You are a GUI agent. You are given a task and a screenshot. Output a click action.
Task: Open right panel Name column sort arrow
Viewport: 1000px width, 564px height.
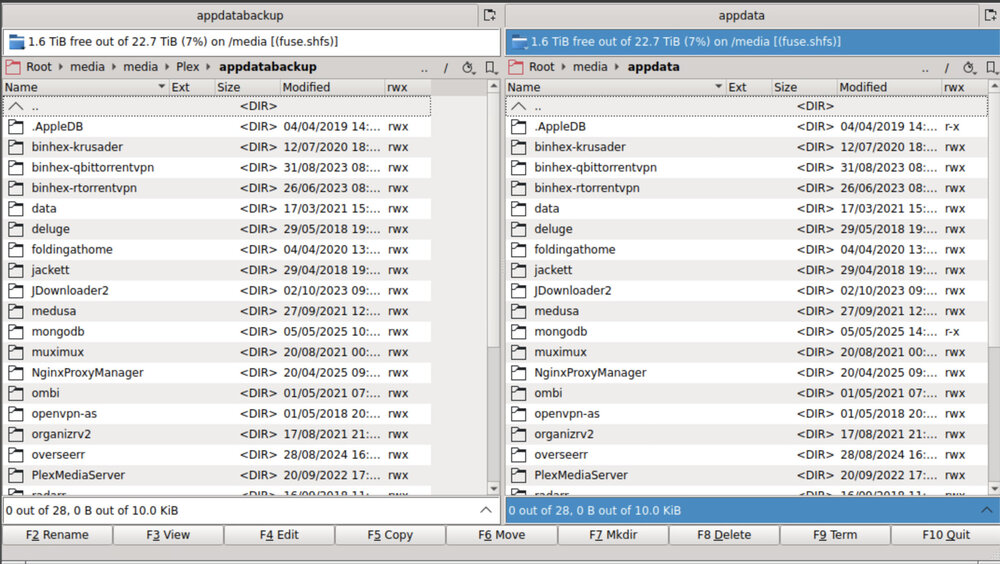(718, 87)
